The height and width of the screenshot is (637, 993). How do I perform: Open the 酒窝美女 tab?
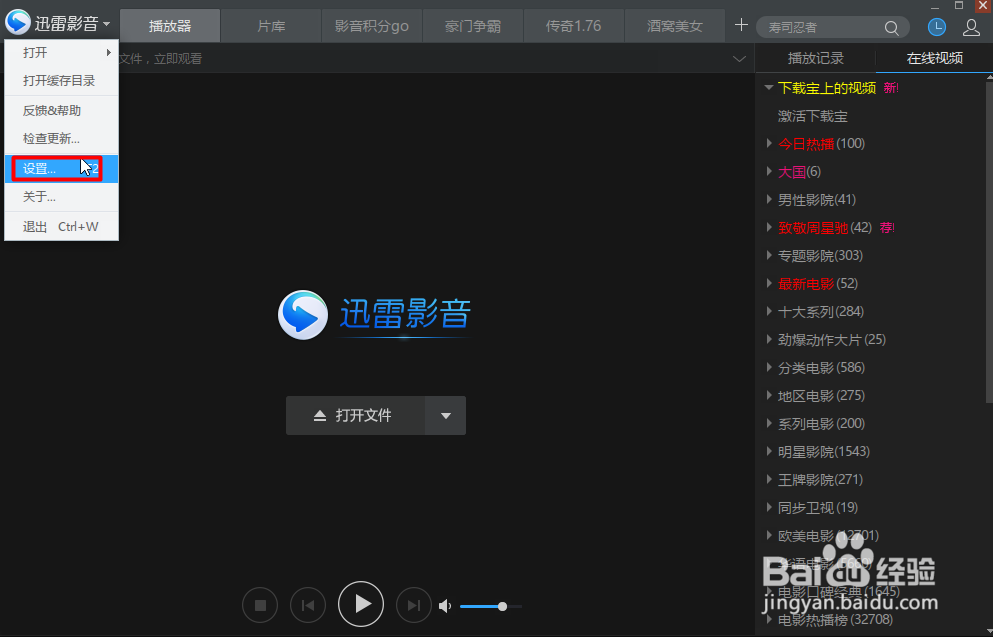click(675, 26)
